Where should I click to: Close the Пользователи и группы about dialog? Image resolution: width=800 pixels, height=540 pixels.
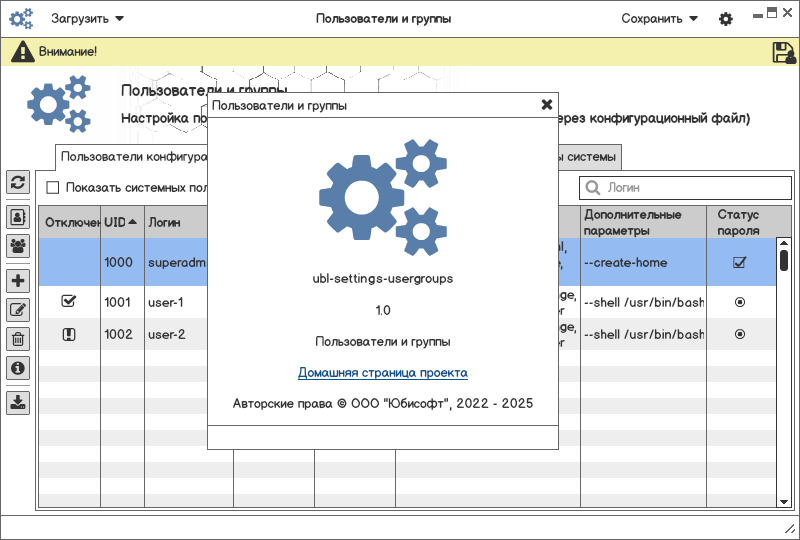click(x=546, y=105)
